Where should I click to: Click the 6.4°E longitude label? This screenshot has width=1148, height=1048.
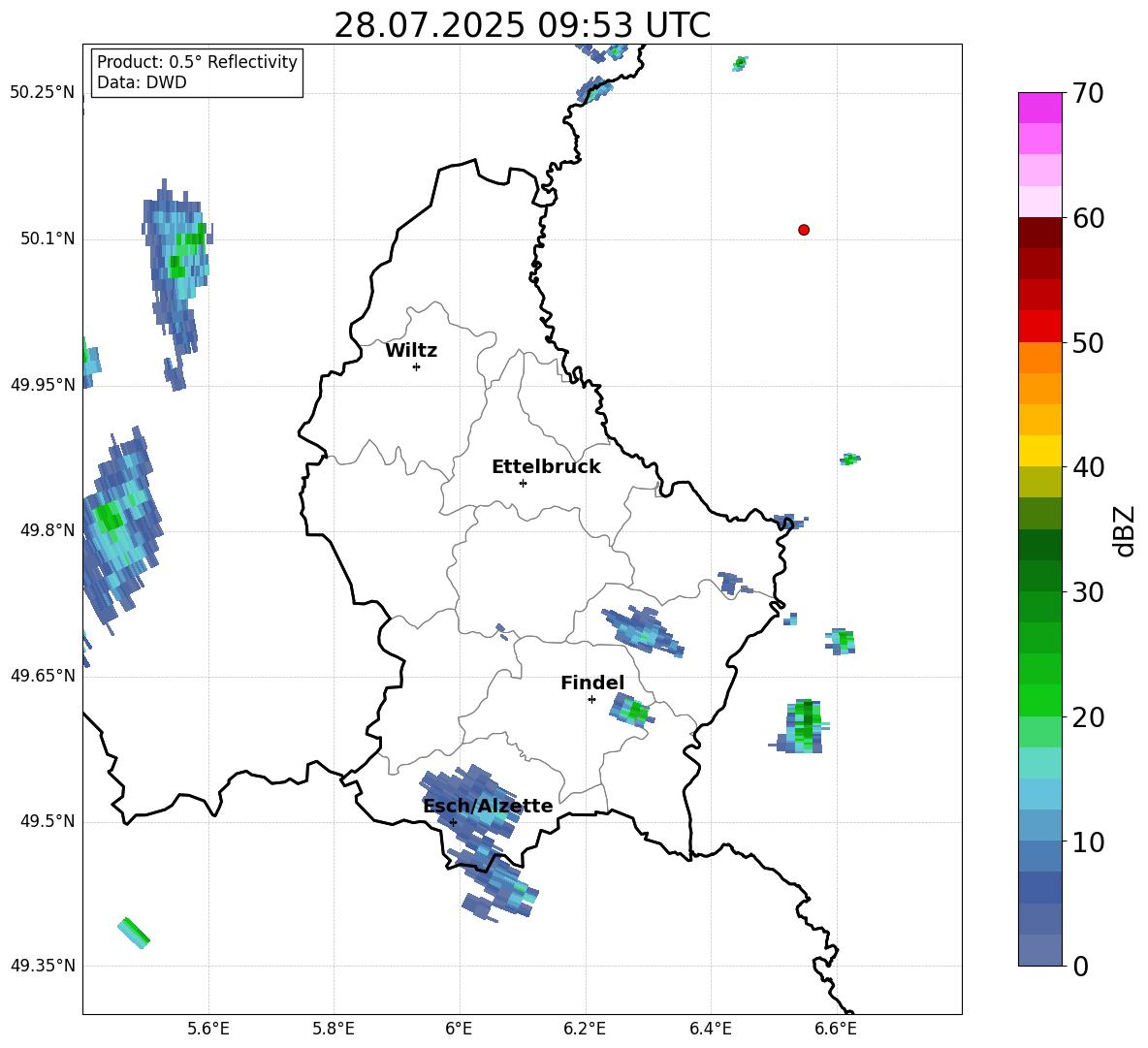click(711, 1030)
